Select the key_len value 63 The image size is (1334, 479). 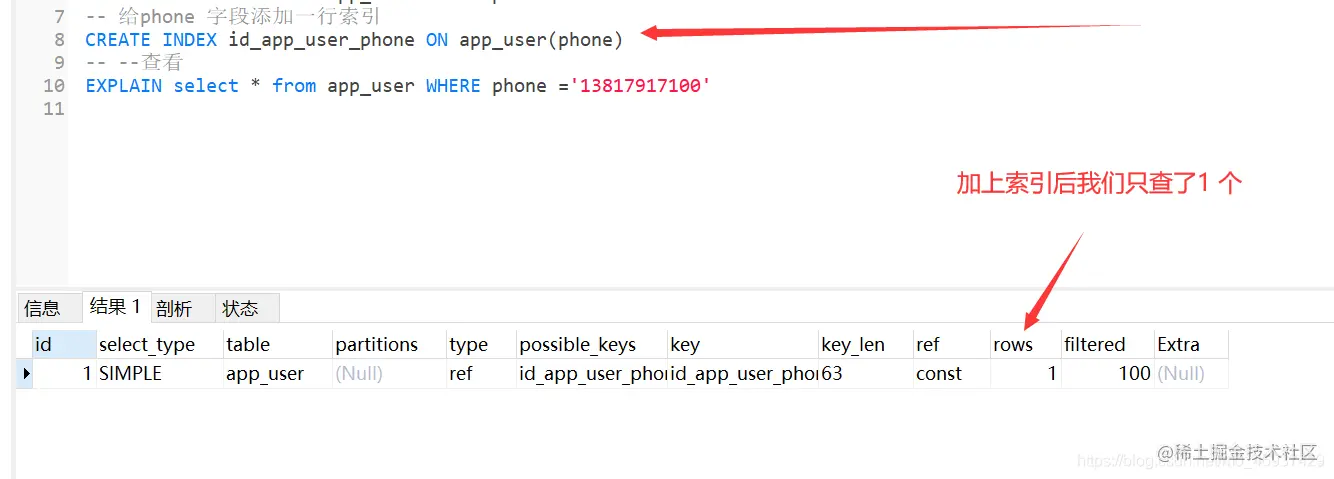[865, 374]
